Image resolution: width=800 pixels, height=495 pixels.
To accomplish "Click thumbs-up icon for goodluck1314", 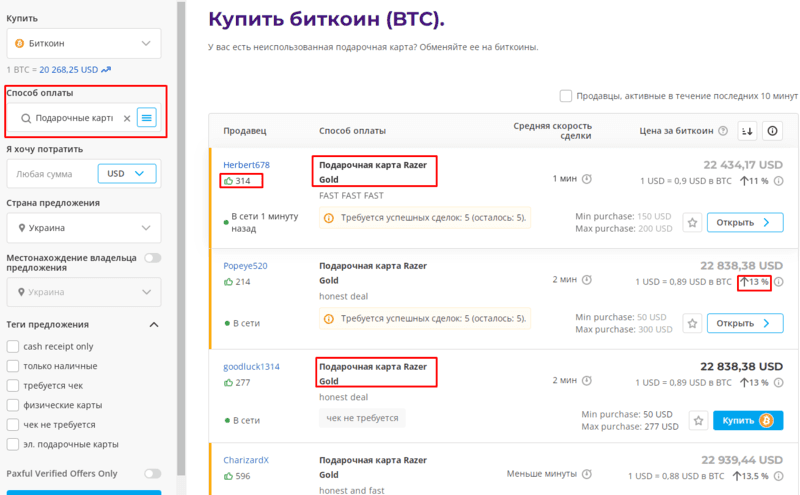I will click(228, 382).
